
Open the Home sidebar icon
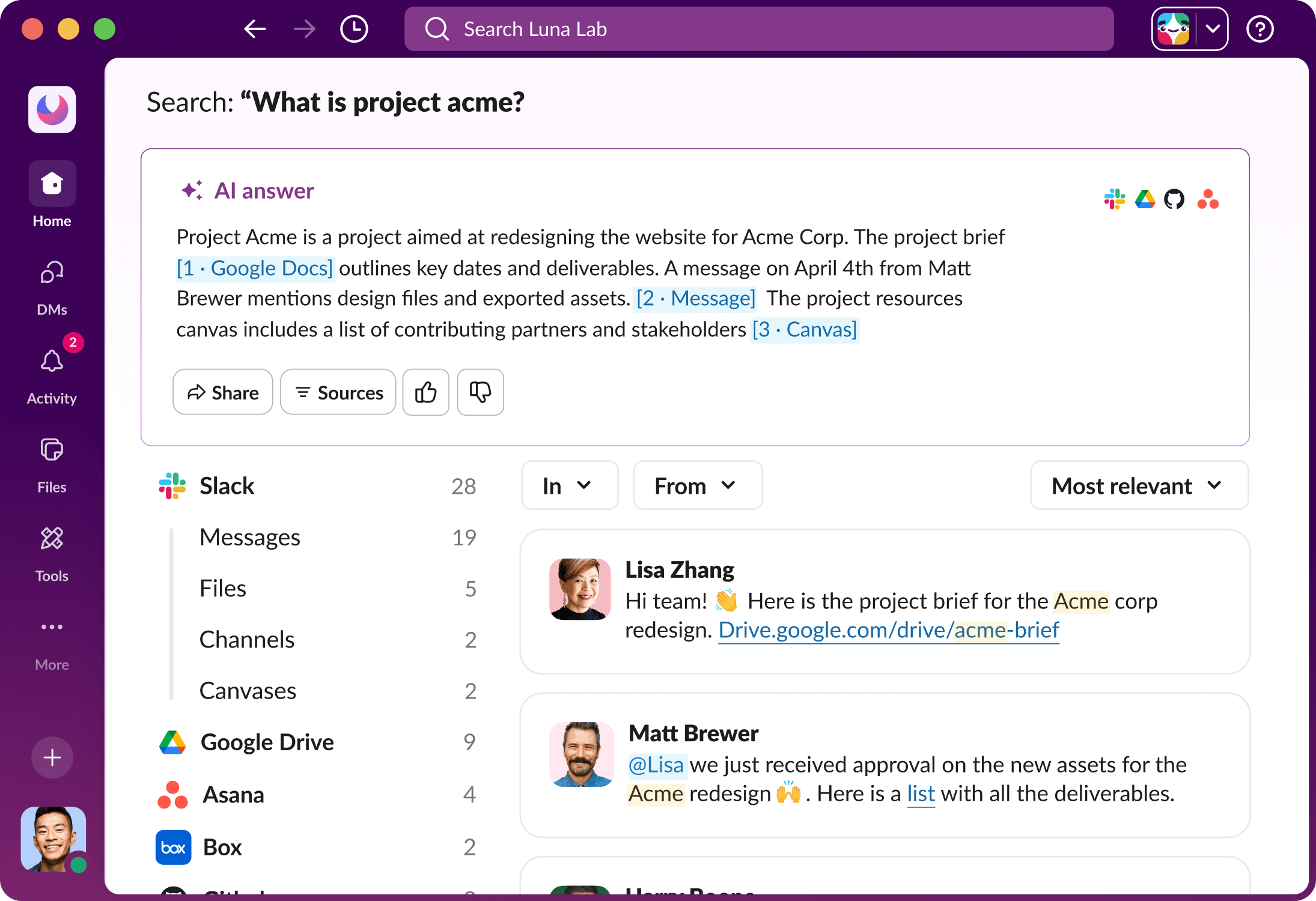(52, 184)
